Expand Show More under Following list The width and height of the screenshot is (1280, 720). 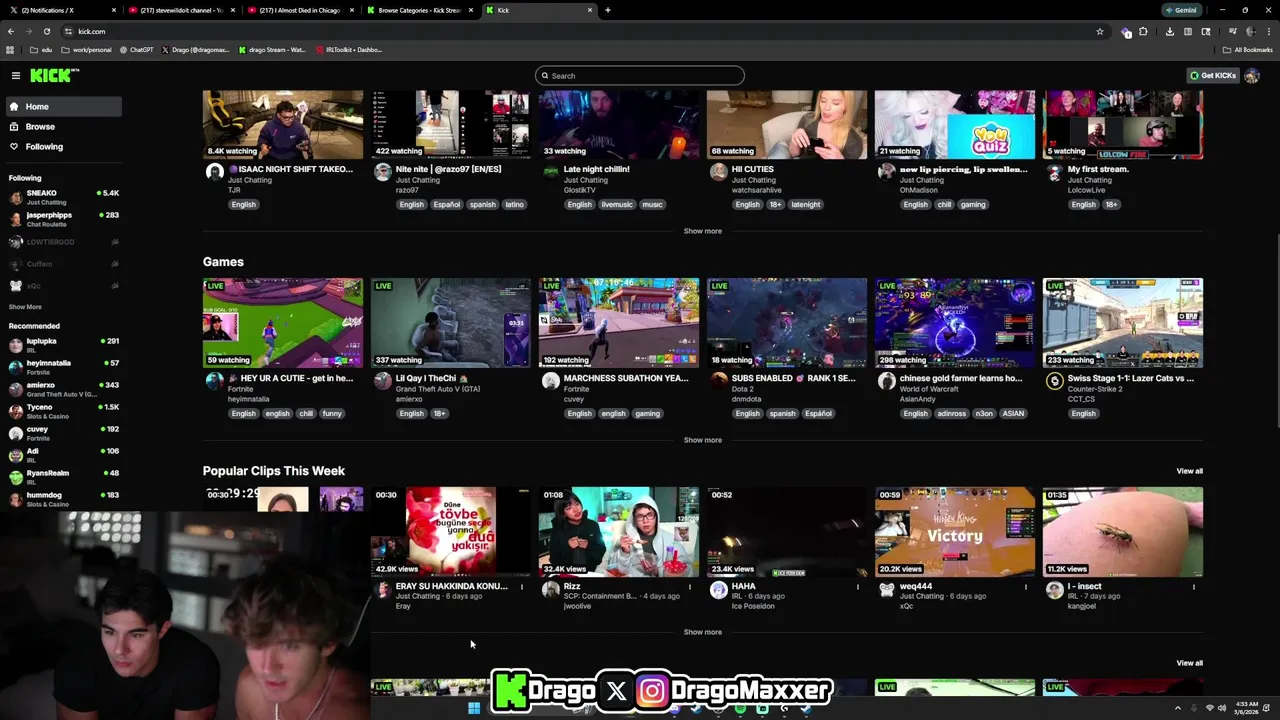pos(25,307)
